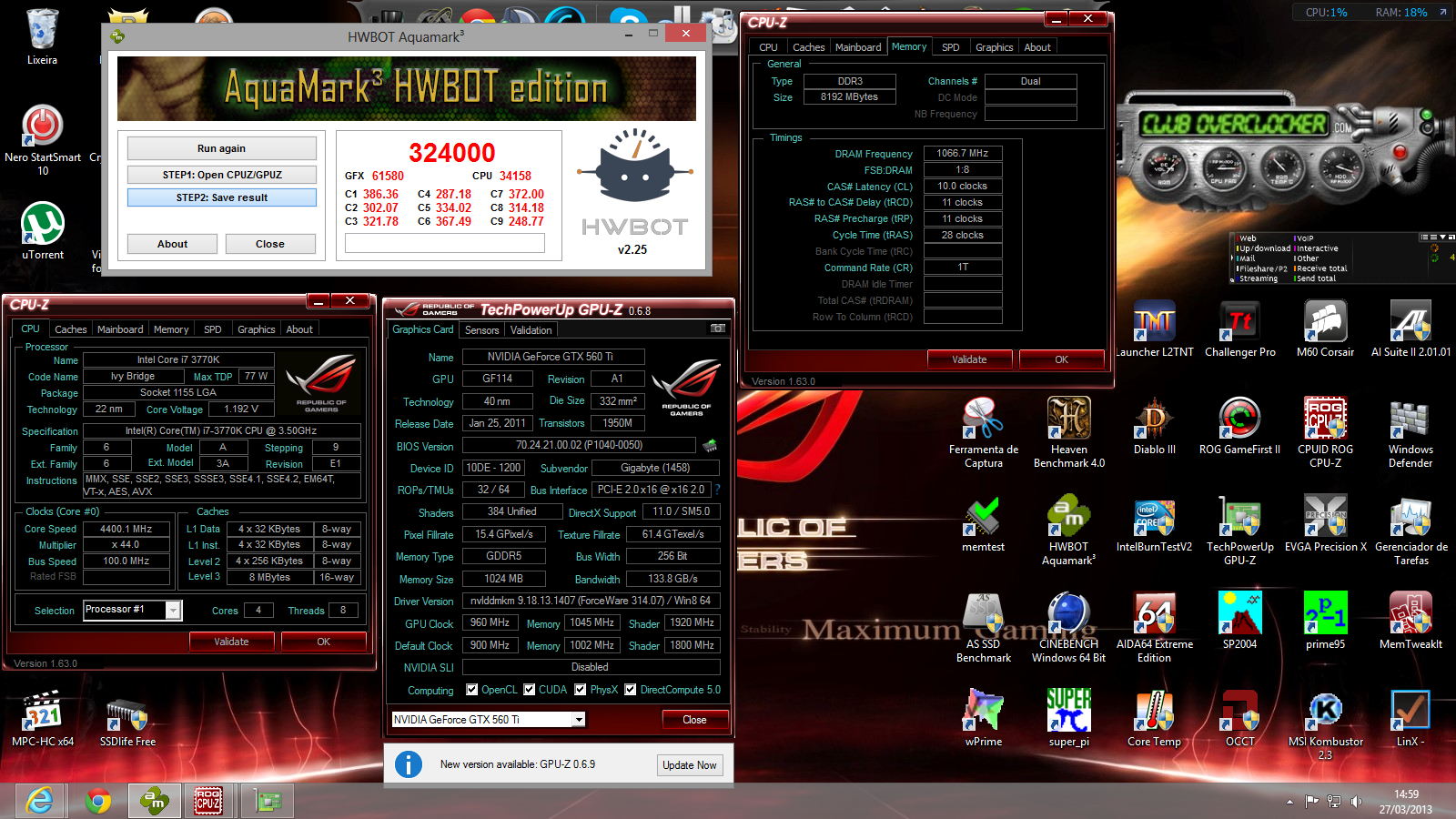
Task: Open MSI Kombustor 2.3 desktop icon
Action: [1325, 725]
